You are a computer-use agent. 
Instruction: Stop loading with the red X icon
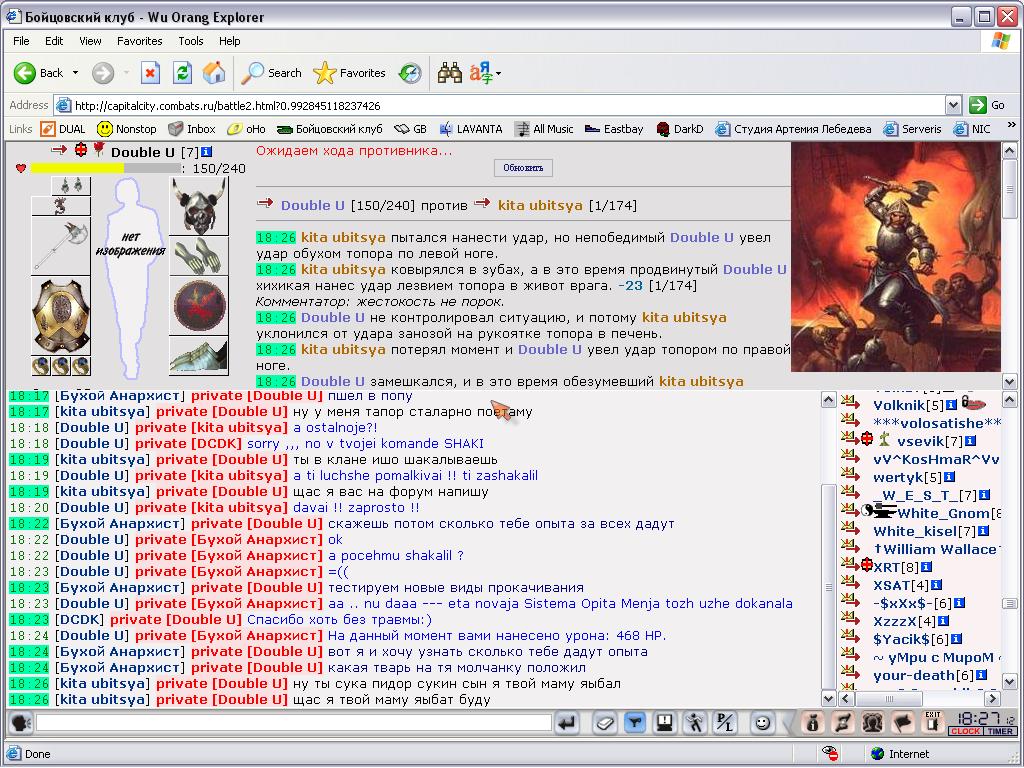click(x=151, y=73)
